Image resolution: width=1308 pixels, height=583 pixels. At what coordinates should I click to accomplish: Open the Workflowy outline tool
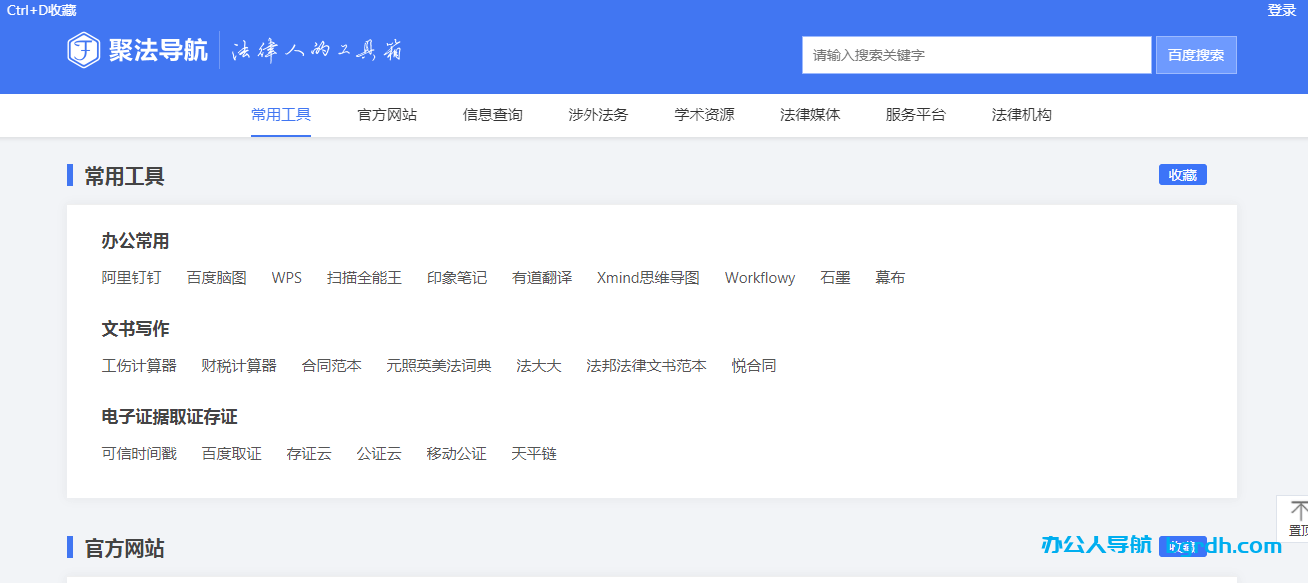[760, 277]
